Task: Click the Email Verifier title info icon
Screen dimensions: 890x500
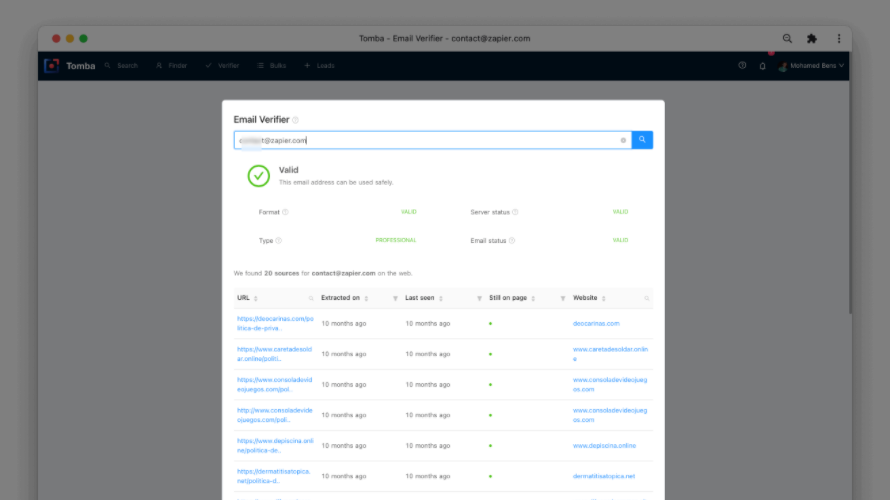Action: click(x=295, y=120)
